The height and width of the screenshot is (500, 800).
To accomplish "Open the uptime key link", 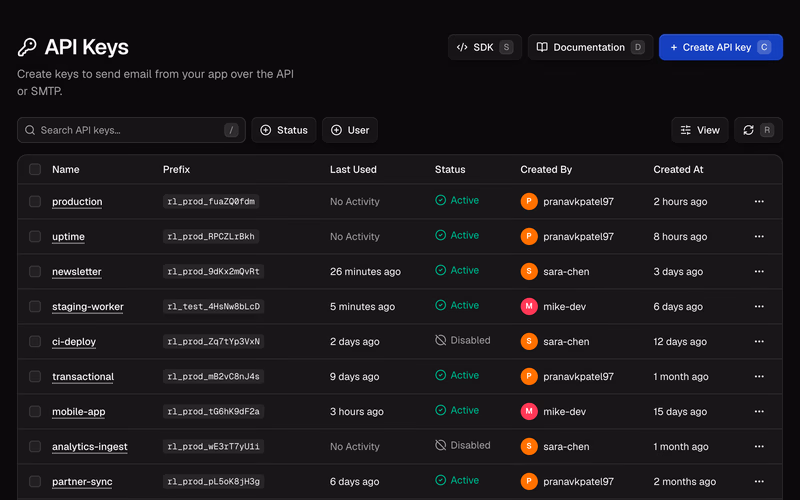I will tap(68, 236).
